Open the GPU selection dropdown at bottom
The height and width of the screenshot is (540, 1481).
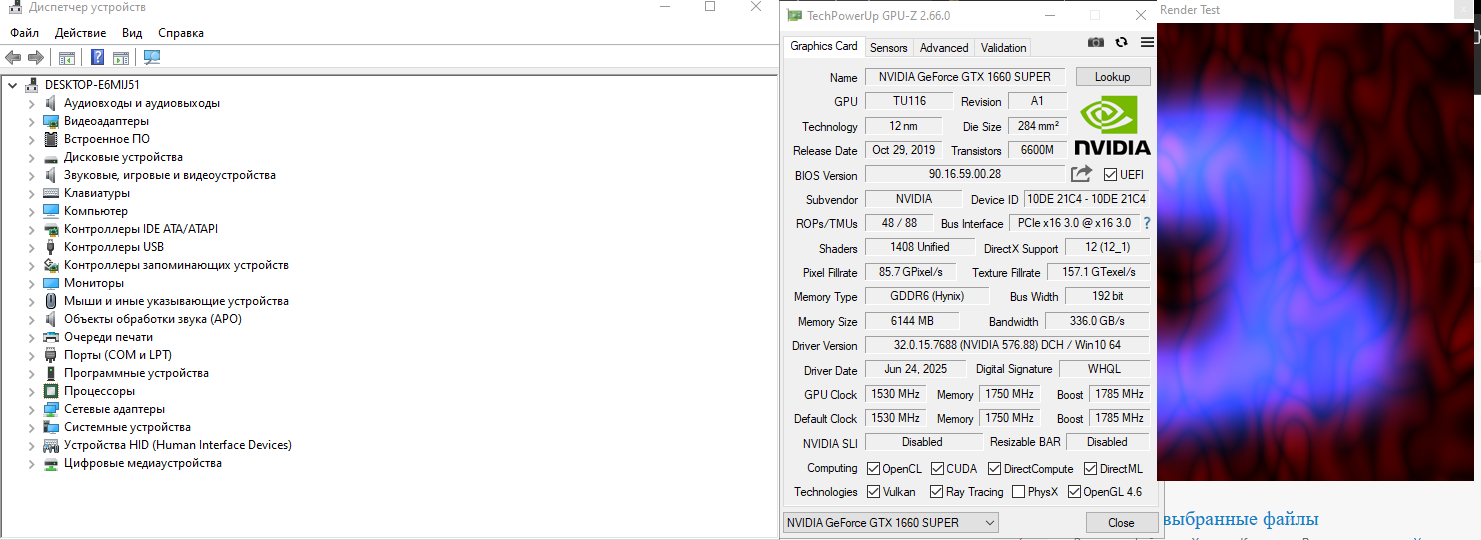(x=890, y=522)
